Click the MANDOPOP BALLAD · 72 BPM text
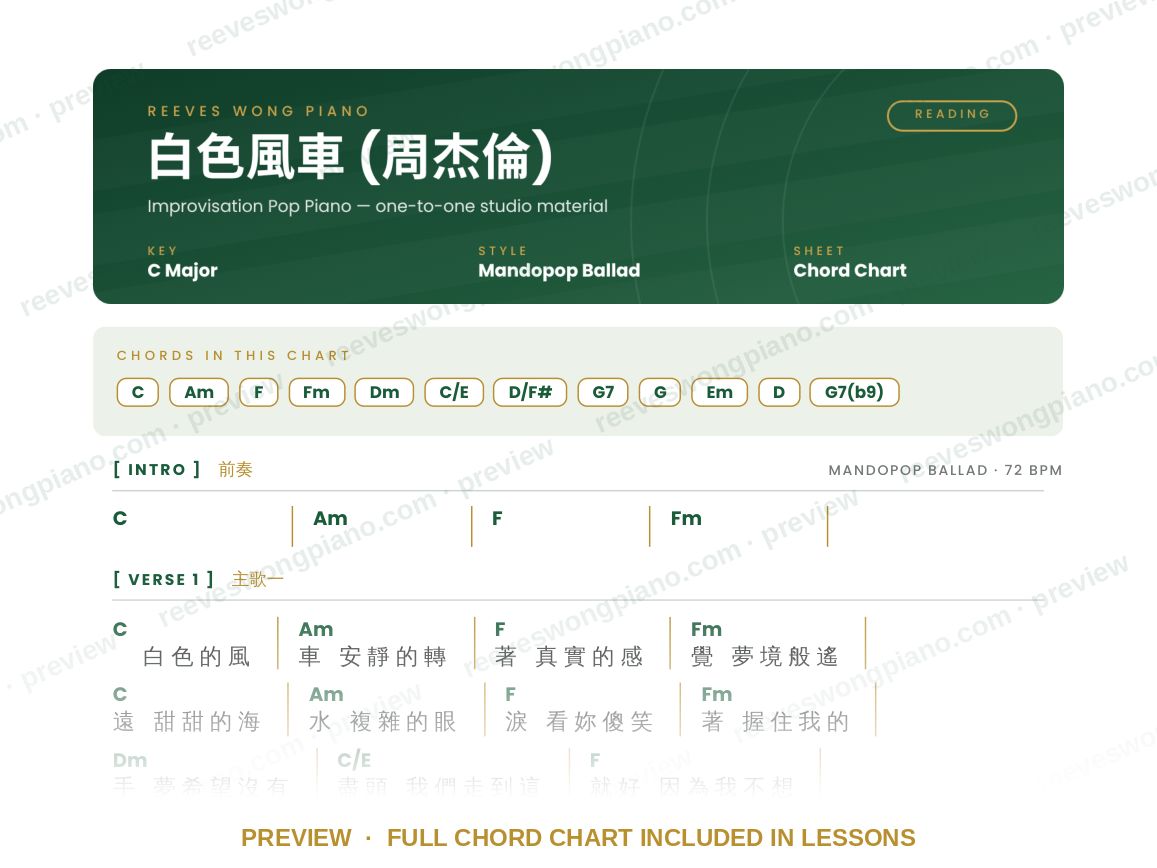 pos(945,470)
